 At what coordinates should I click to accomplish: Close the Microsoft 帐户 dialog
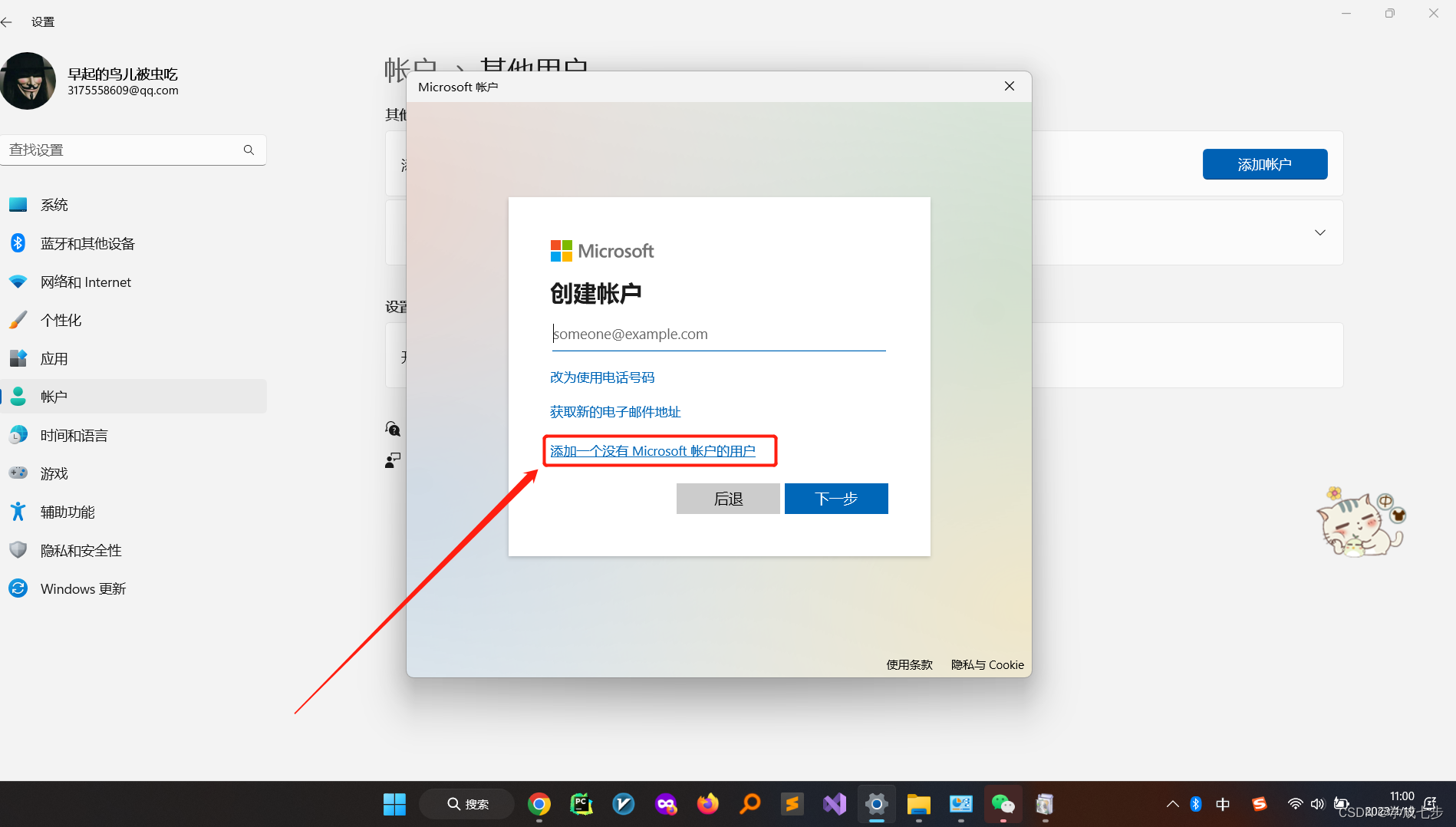[x=1010, y=86]
